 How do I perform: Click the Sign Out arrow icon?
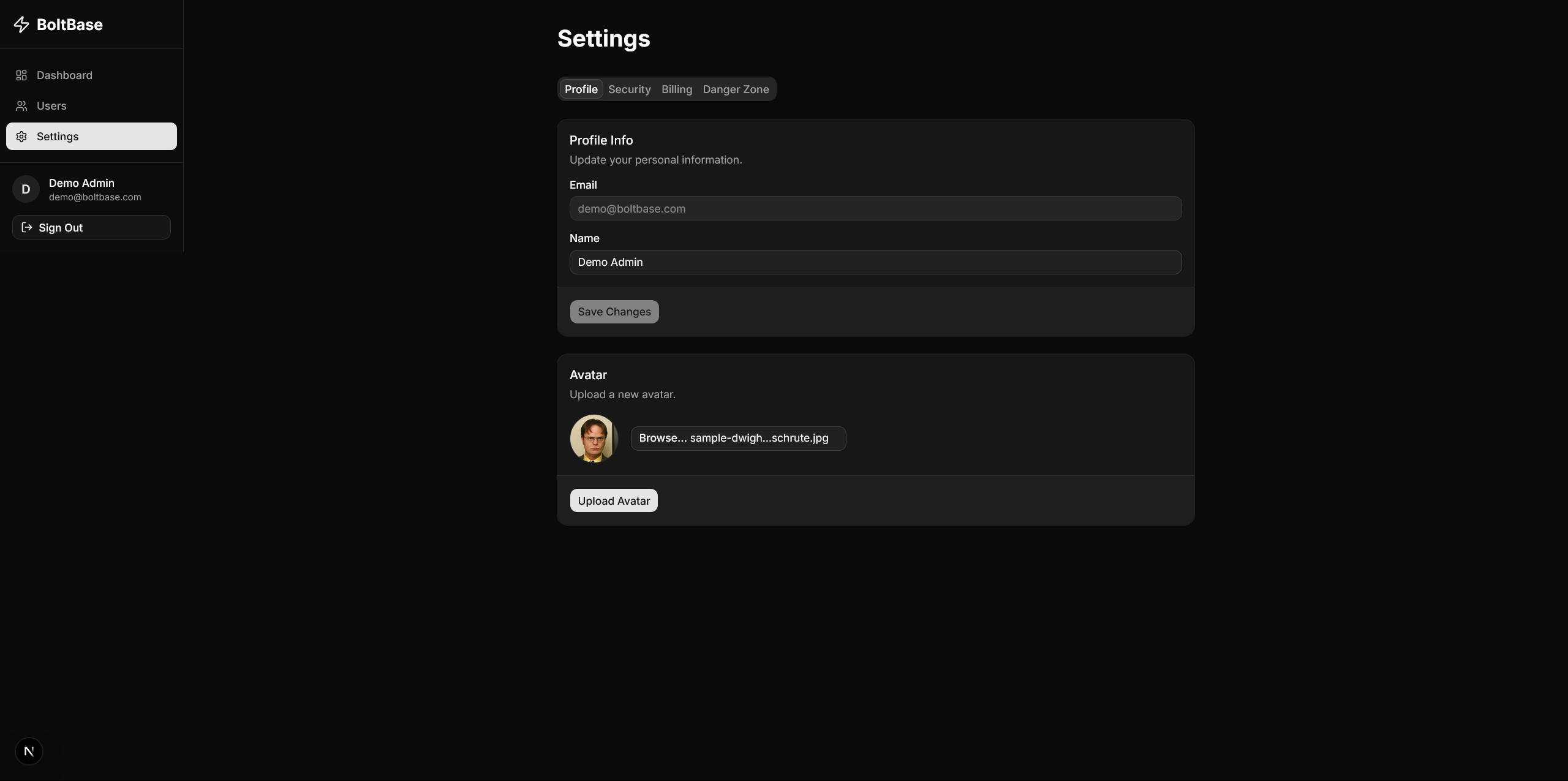click(27, 227)
